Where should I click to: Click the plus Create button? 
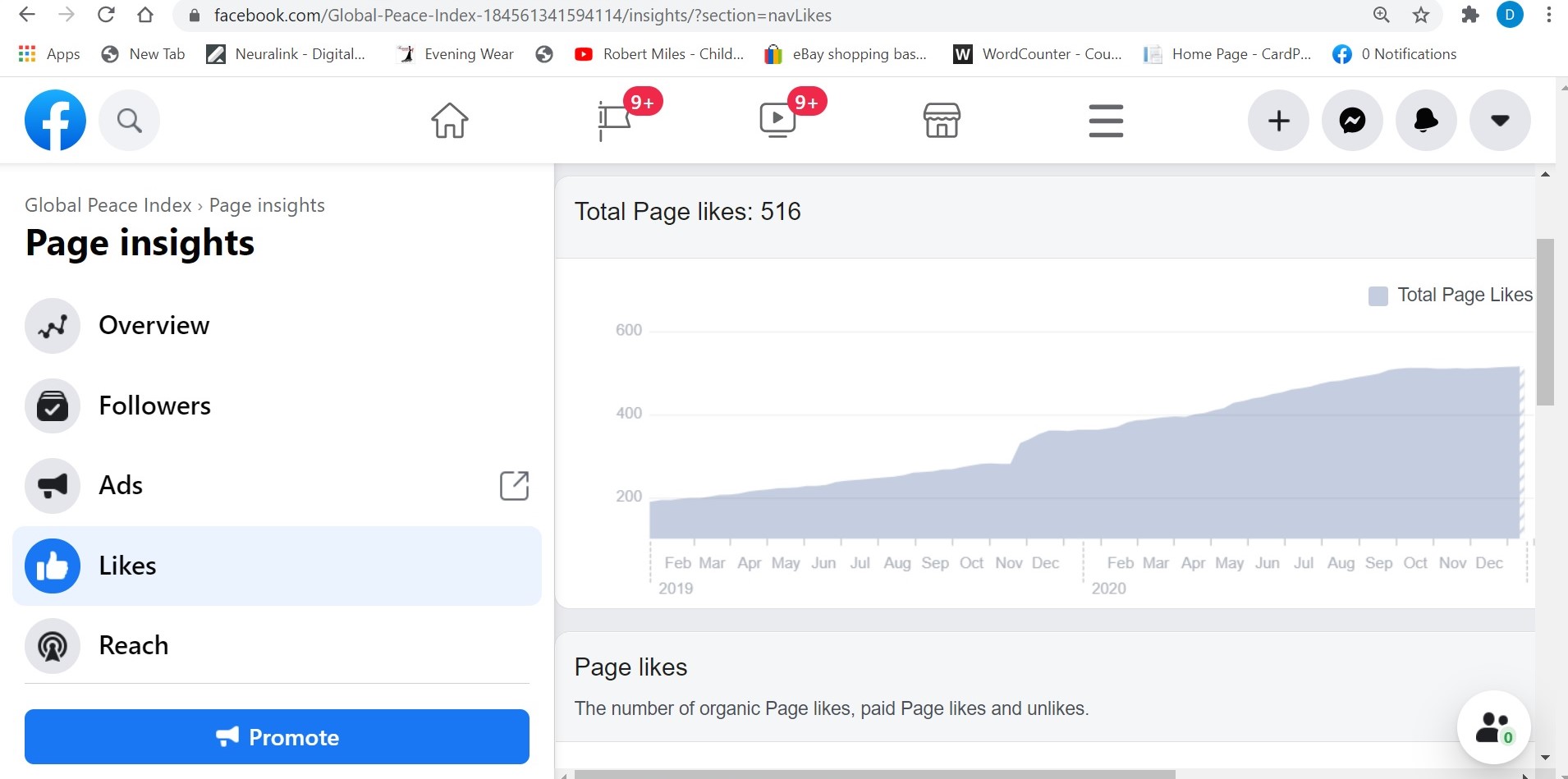point(1278,121)
